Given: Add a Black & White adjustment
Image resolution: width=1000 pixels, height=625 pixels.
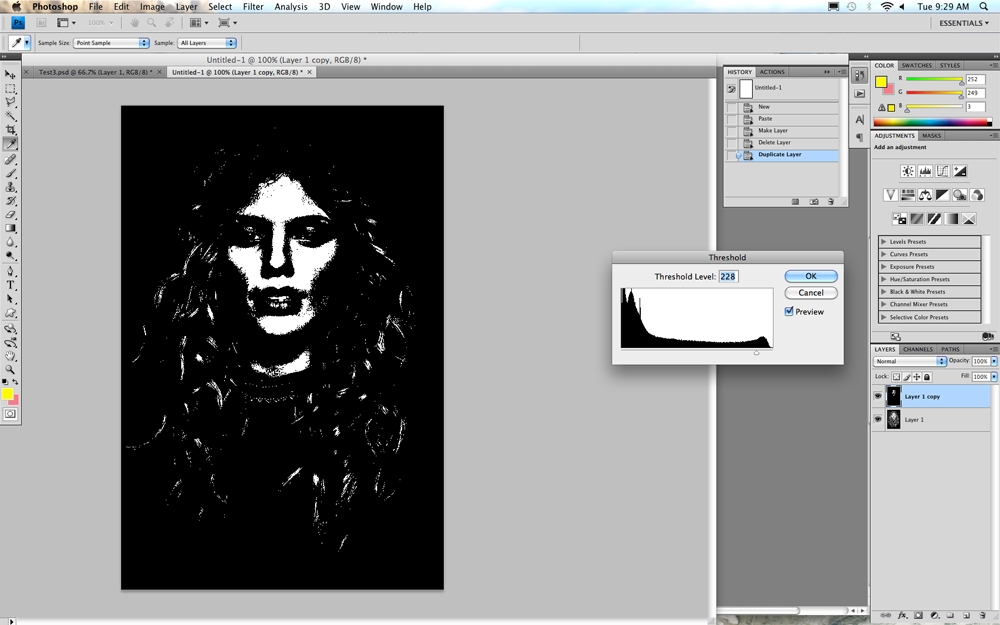Looking at the screenshot, I should coord(942,195).
